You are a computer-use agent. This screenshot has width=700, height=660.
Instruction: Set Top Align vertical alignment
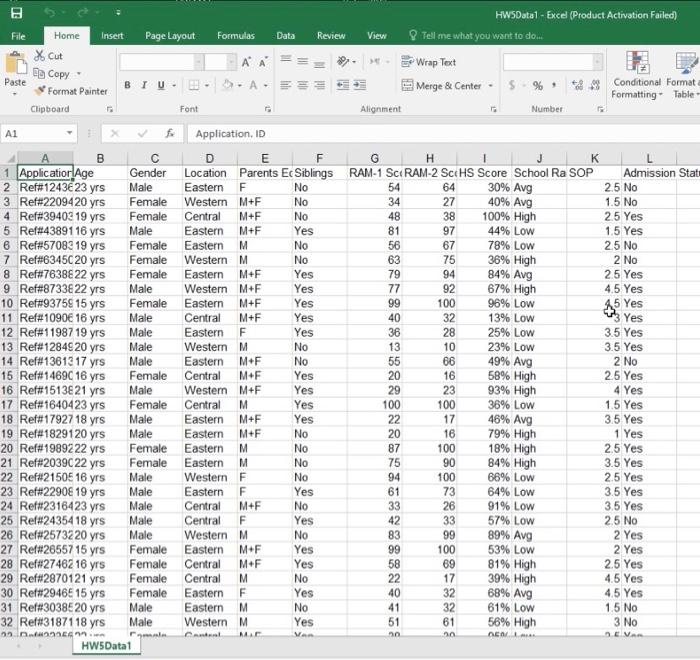[x=286, y=60]
